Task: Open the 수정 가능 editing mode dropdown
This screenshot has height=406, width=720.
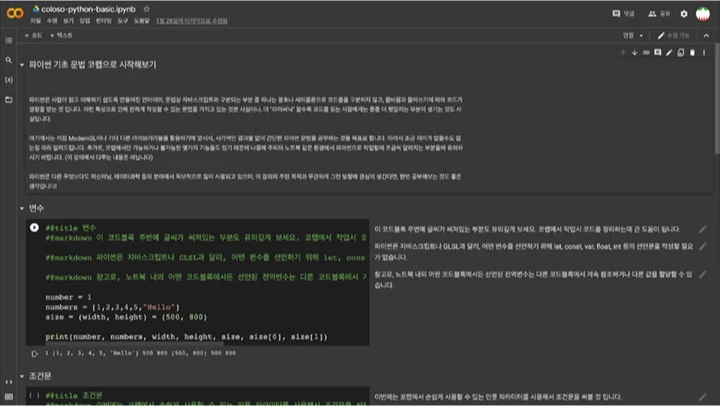Action: tap(674, 35)
